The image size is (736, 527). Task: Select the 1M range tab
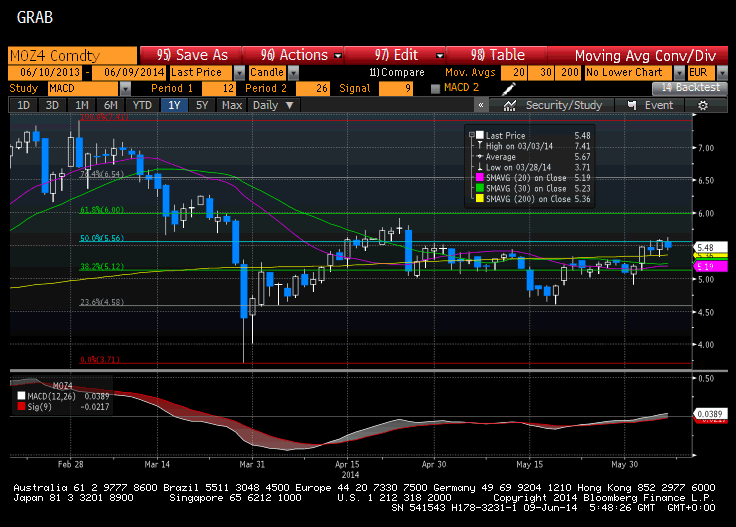click(82, 105)
